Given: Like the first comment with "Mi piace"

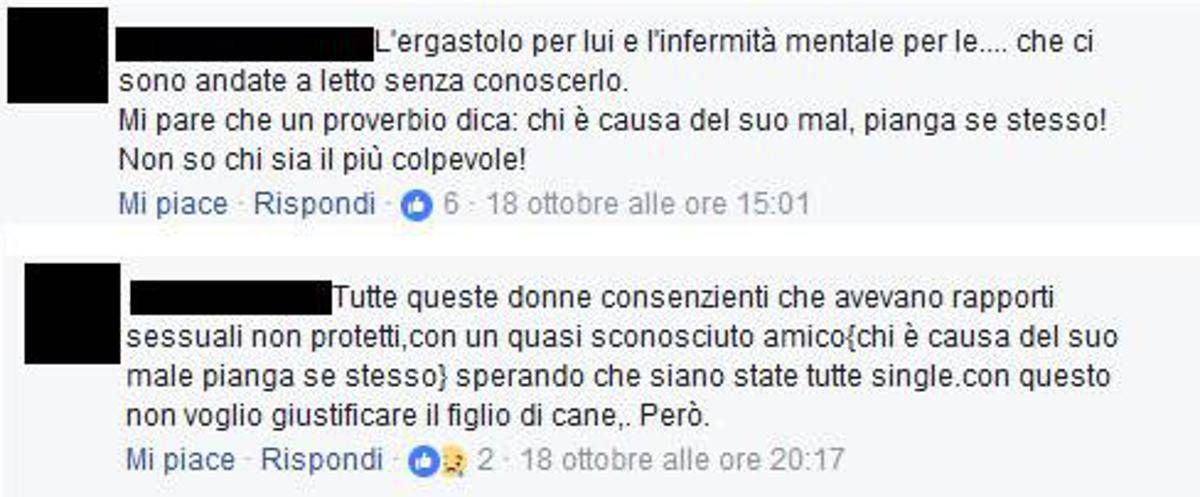Looking at the screenshot, I should 173,205.
